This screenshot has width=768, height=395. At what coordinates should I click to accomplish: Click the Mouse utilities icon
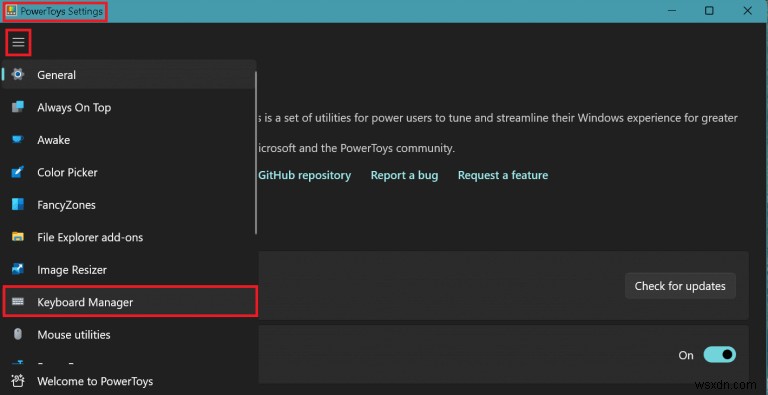(x=18, y=334)
